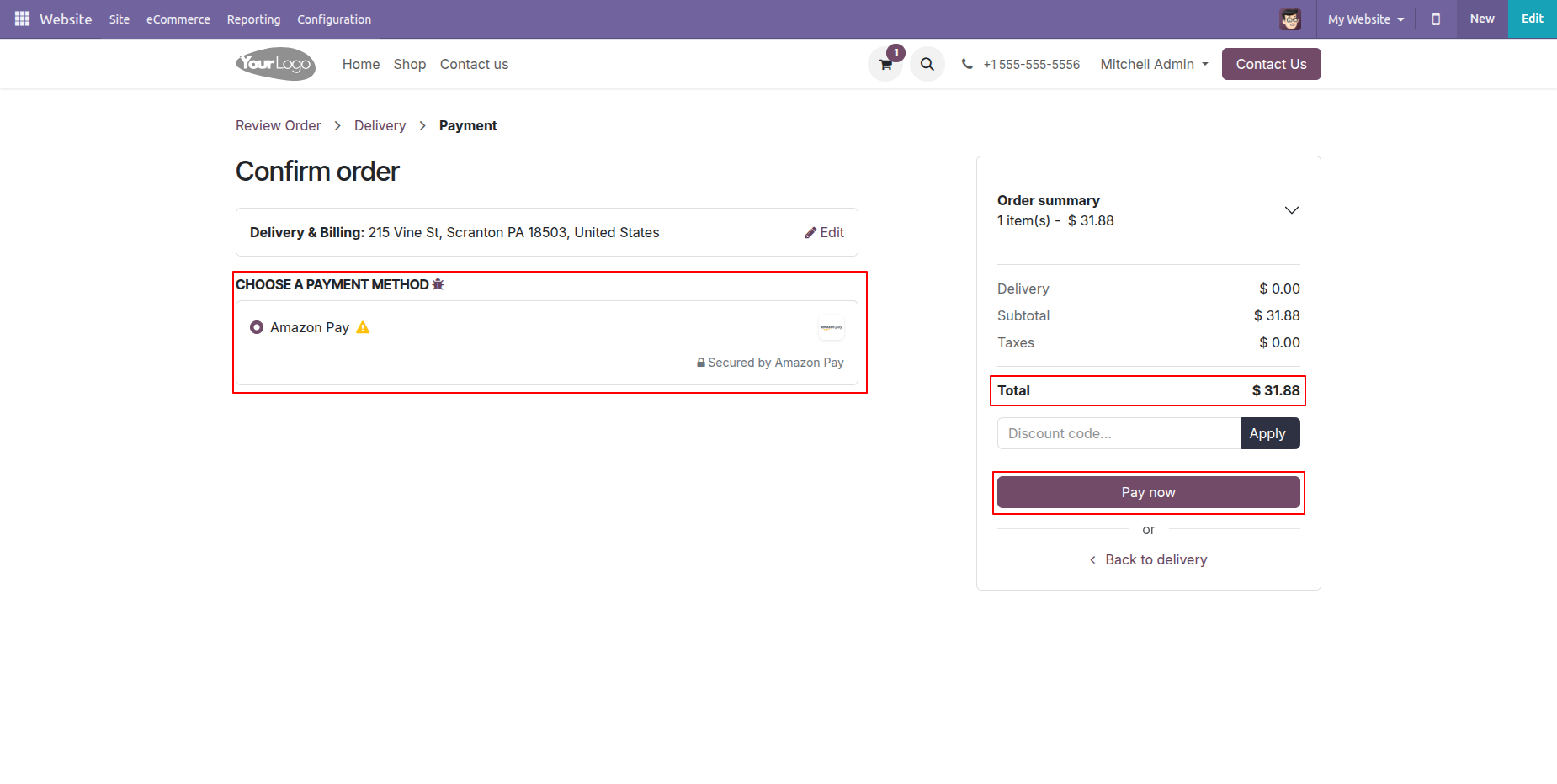Image resolution: width=1557 pixels, height=784 pixels.
Task: Open the apps grid menu icon
Action: (22, 19)
